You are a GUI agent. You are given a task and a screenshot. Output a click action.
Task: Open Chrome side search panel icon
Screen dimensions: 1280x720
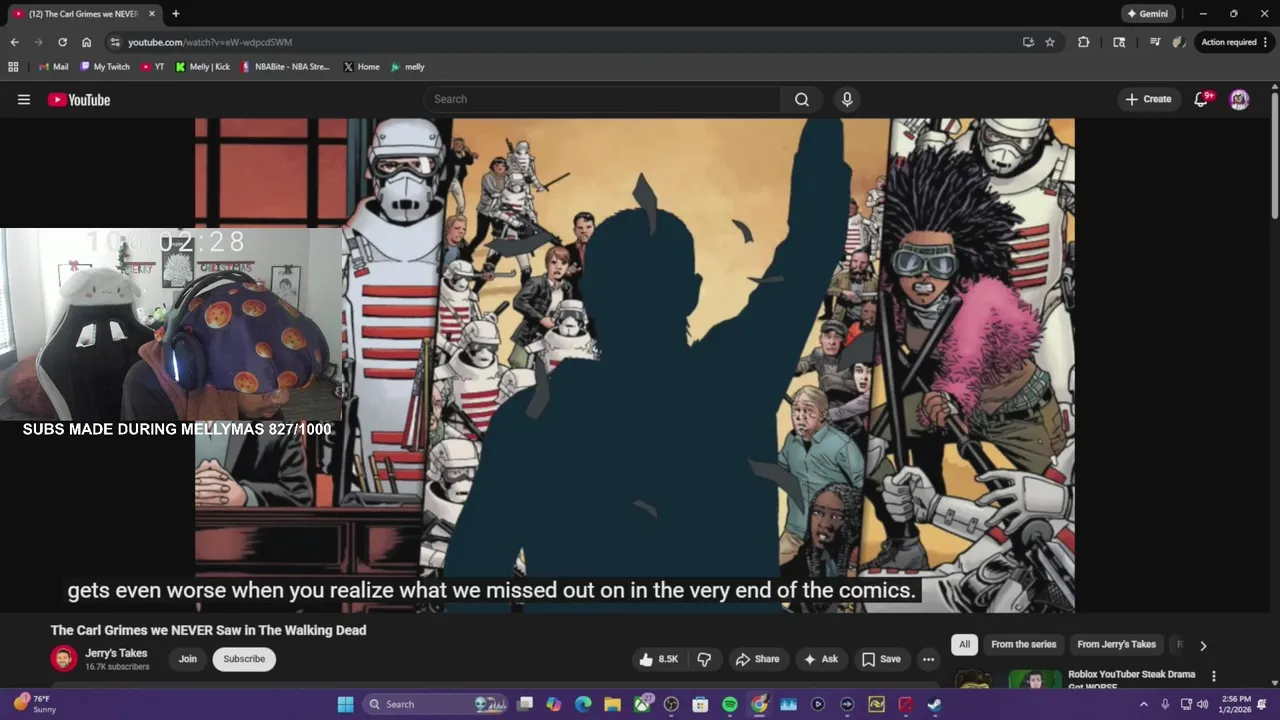1119,42
